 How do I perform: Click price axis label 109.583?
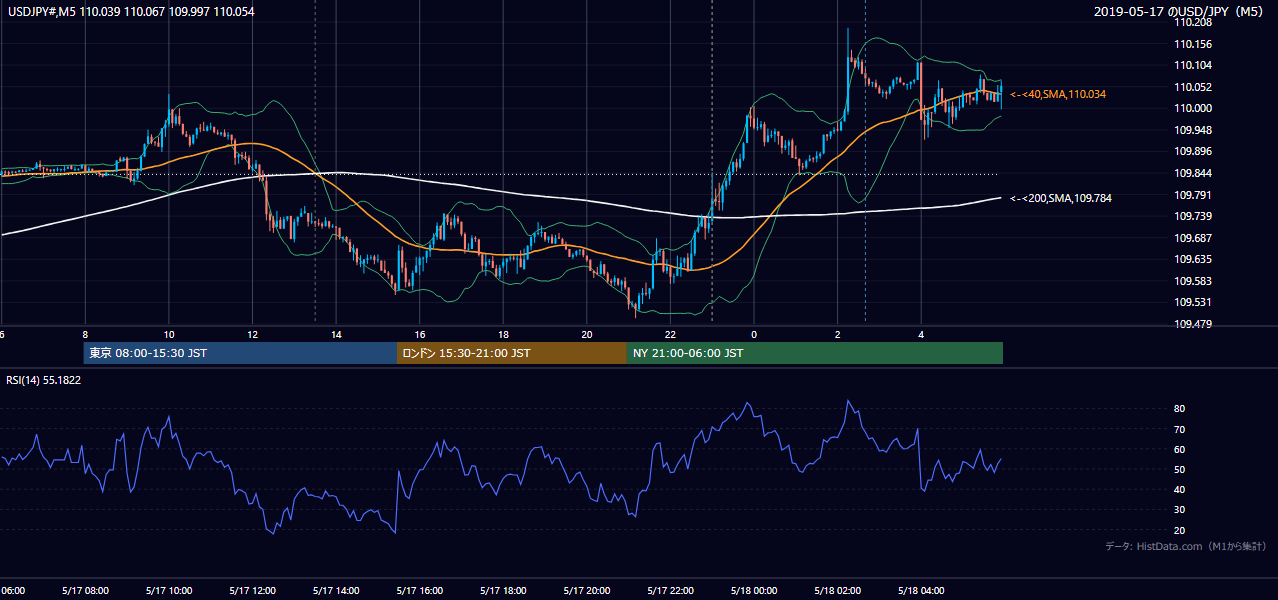click(x=1194, y=282)
